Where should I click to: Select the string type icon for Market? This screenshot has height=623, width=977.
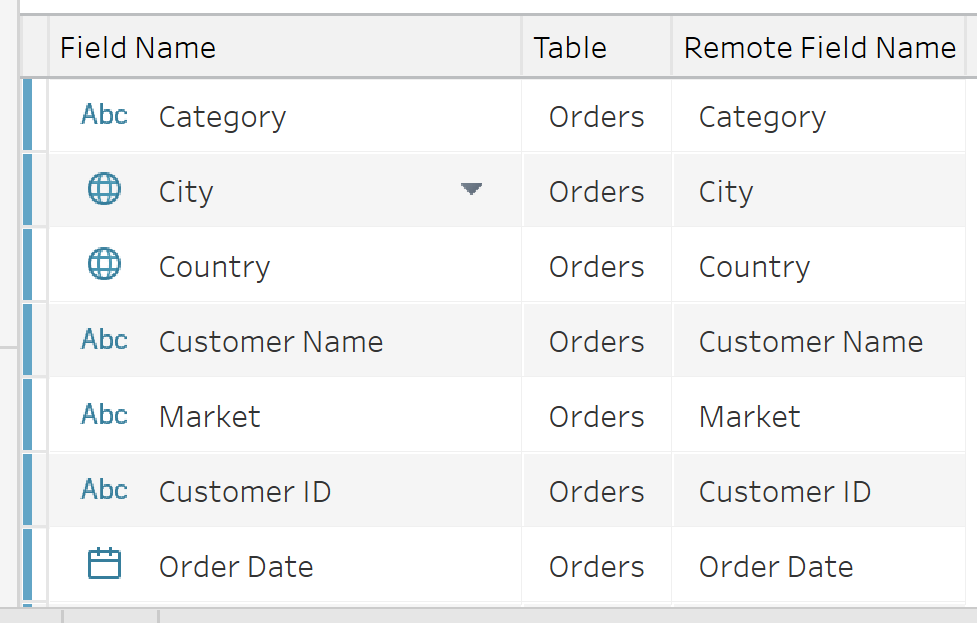(x=104, y=416)
